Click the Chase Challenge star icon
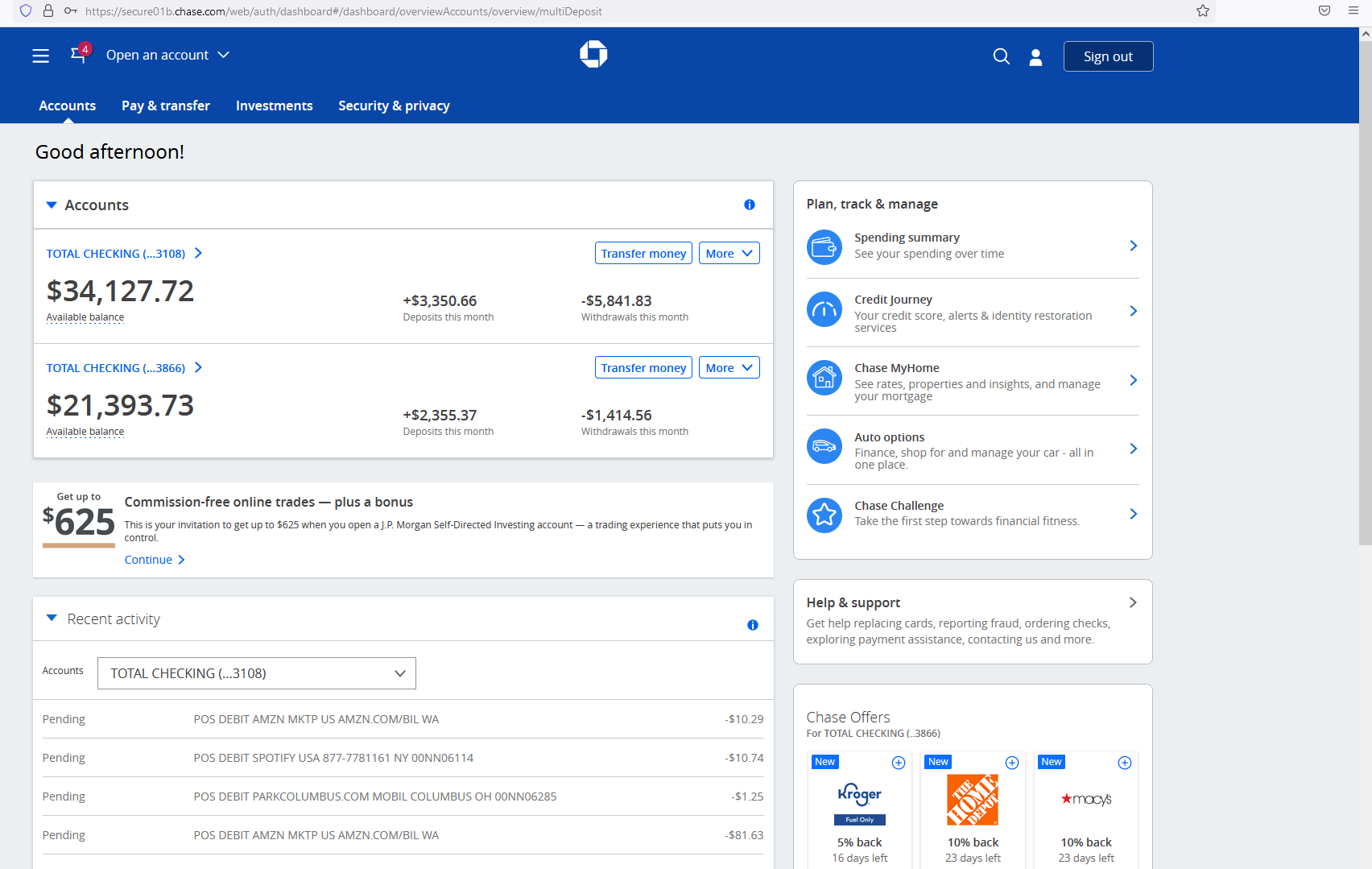Image resolution: width=1372 pixels, height=869 pixels. point(824,514)
